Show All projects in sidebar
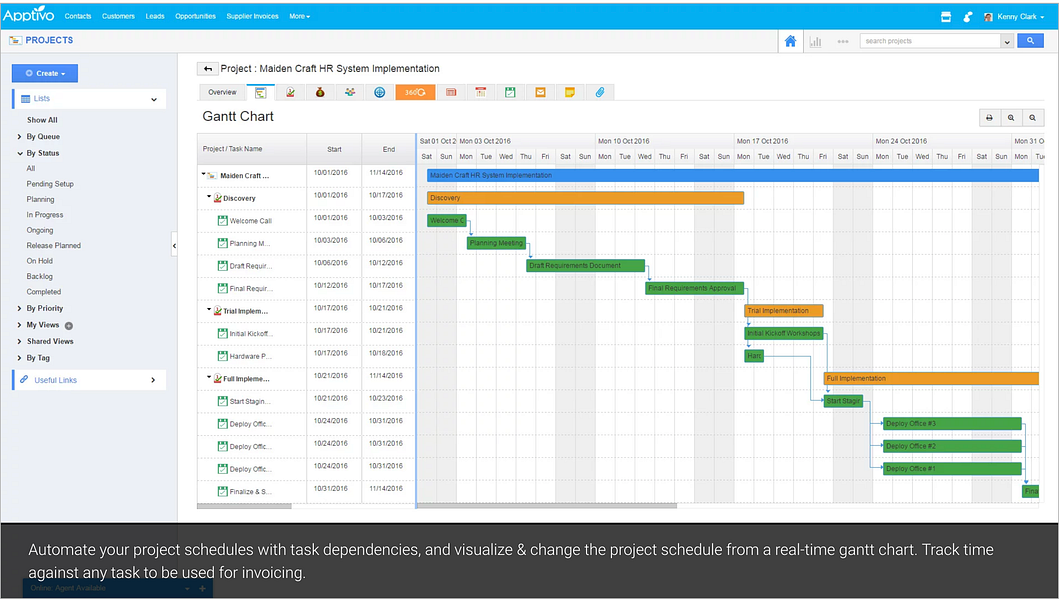 click(x=42, y=120)
